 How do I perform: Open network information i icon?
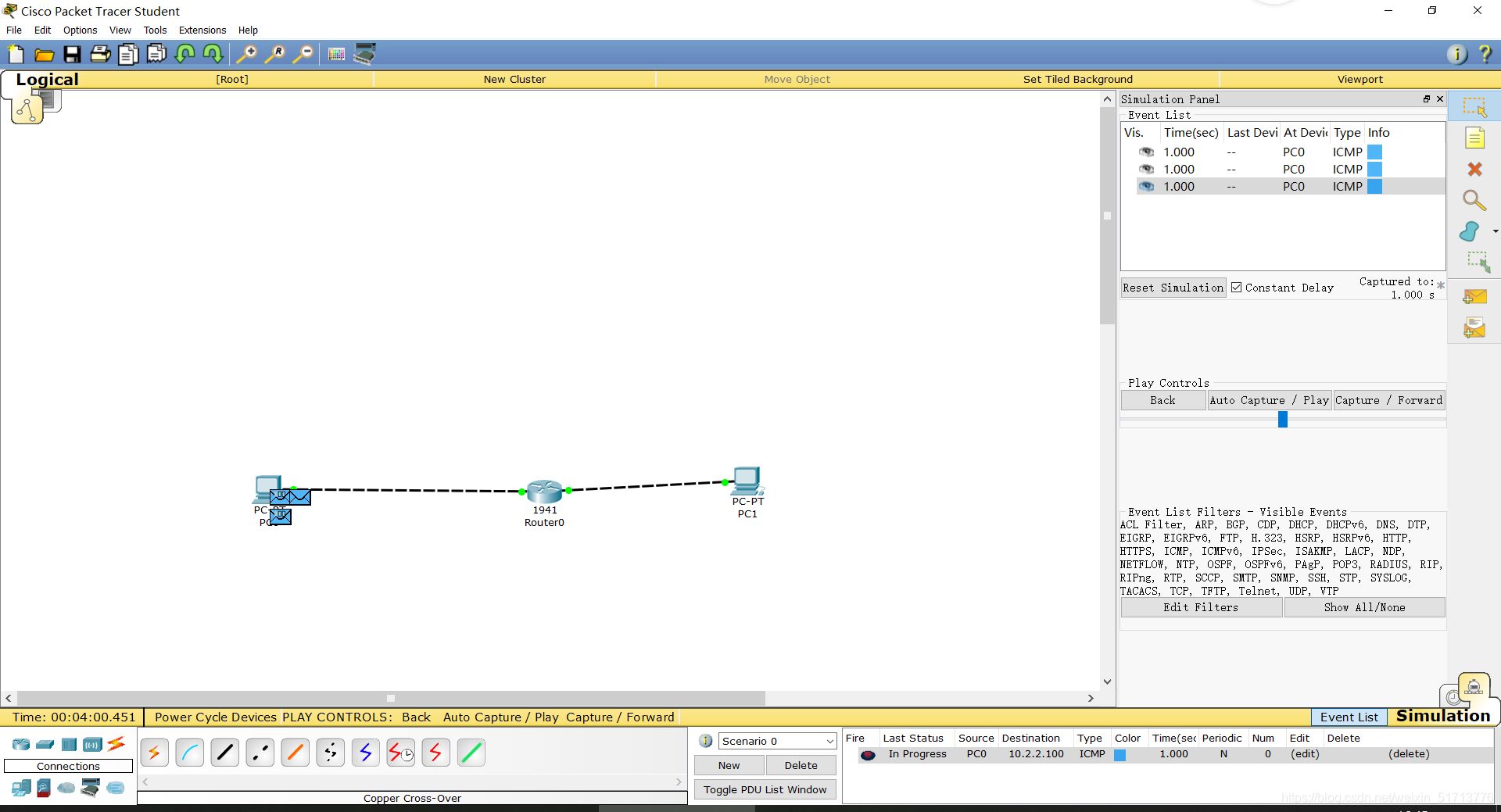point(1456,54)
